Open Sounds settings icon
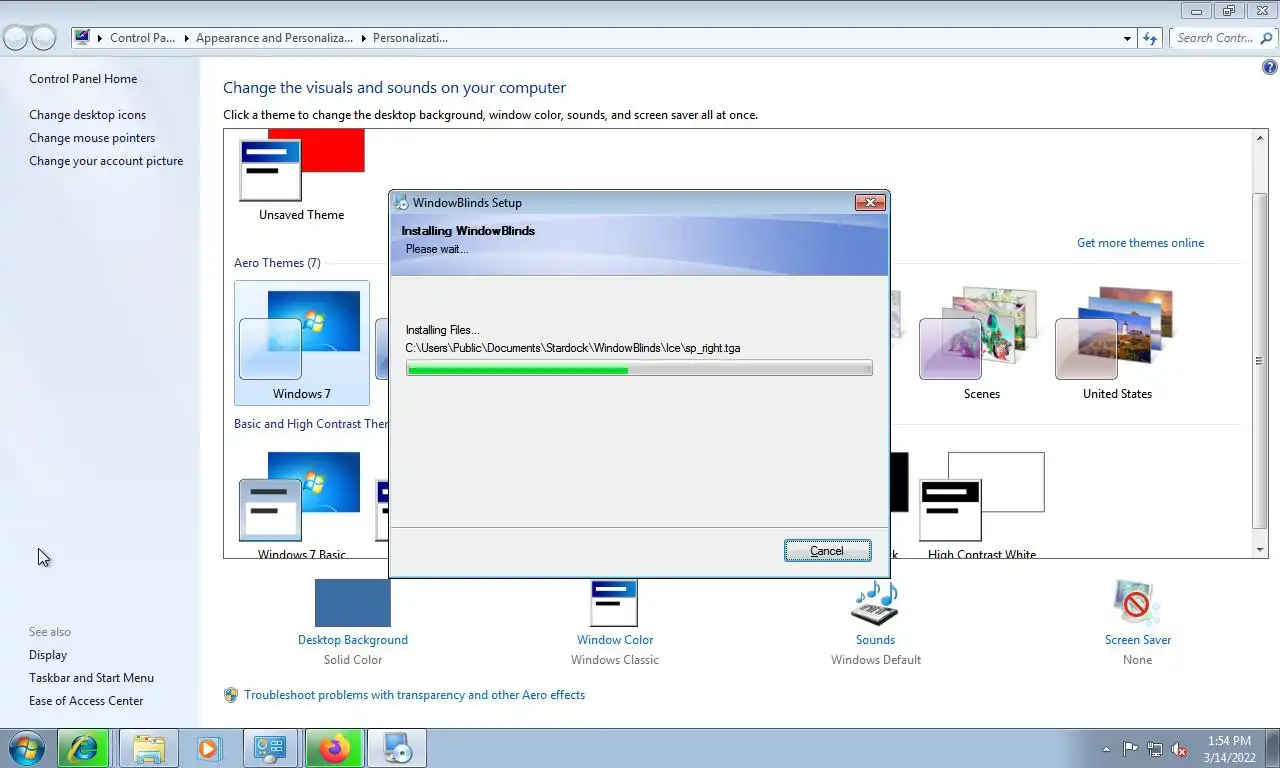The image size is (1280, 768). (875, 603)
